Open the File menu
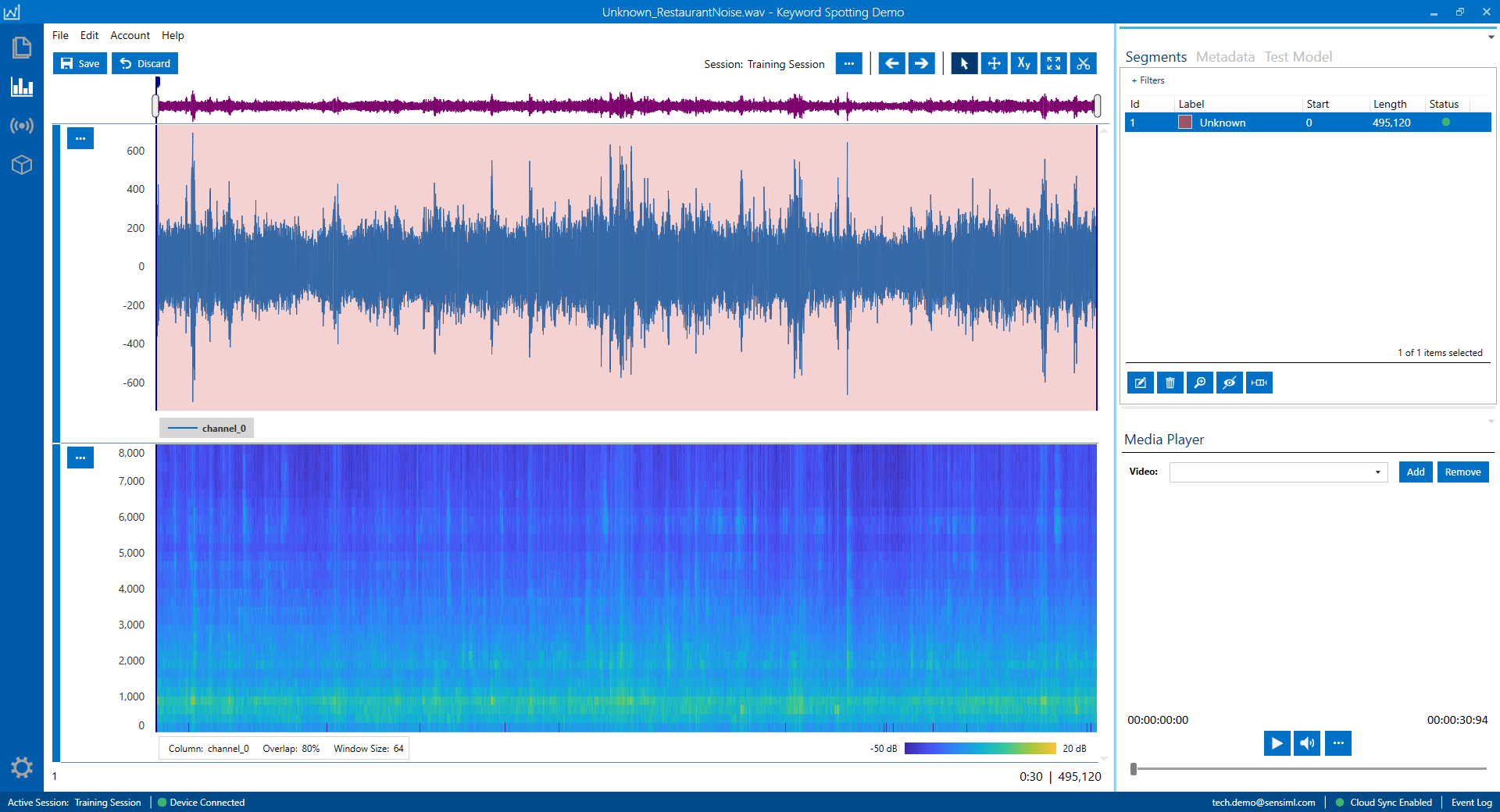This screenshot has height=812, width=1500. (60, 35)
